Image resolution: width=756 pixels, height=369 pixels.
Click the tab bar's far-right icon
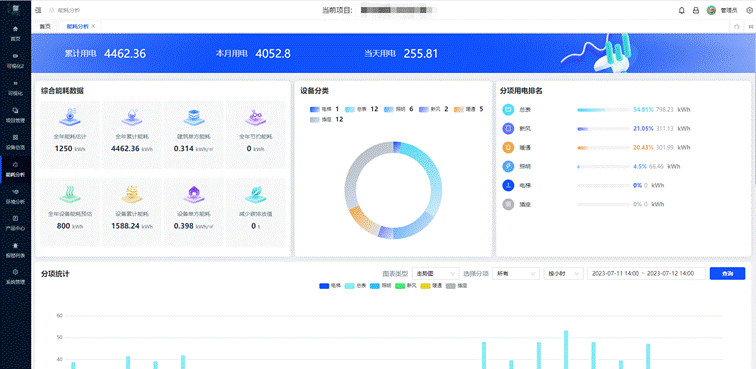tap(751, 27)
